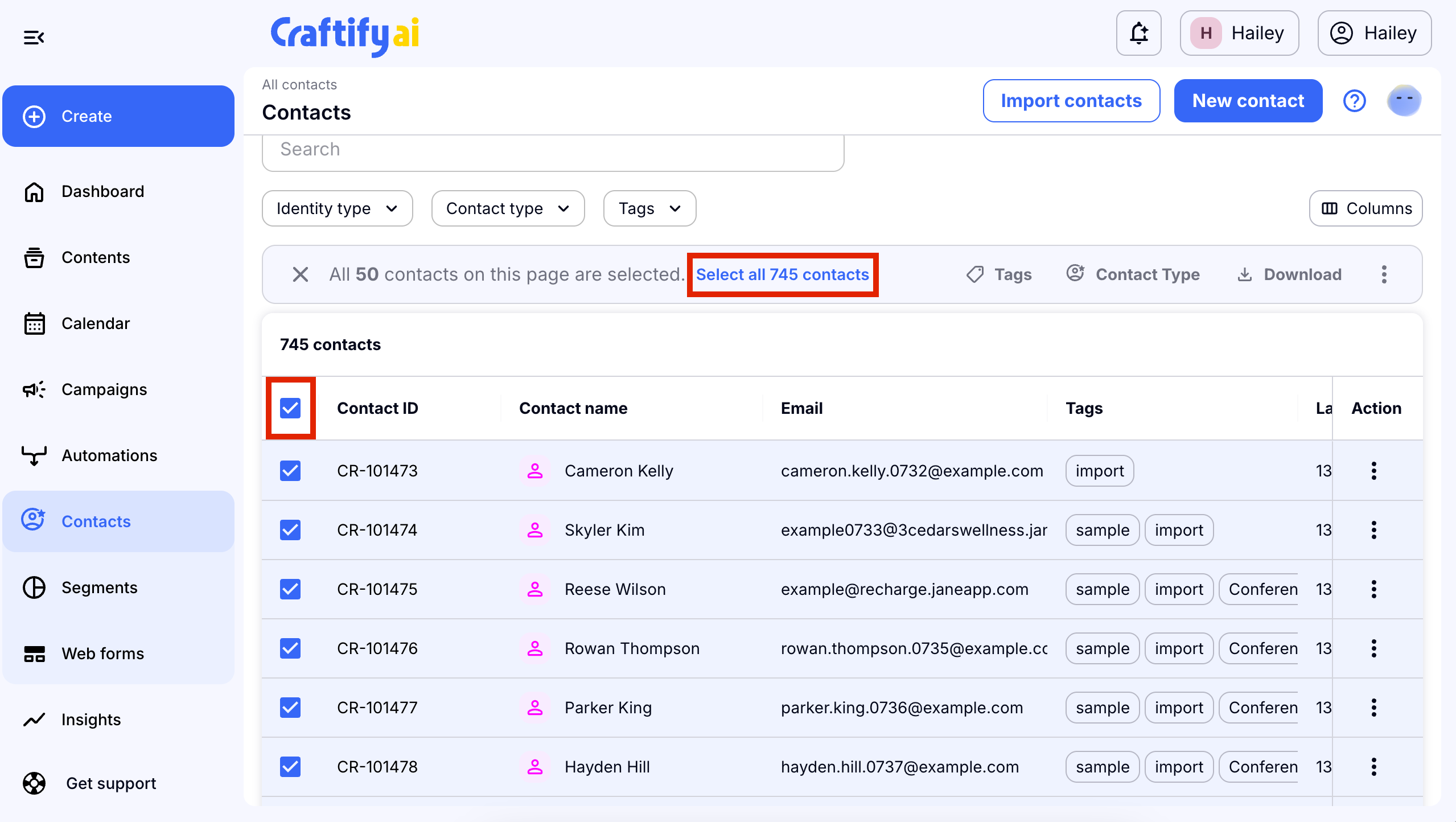The height and width of the screenshot is (822, 1456).
Task: Click Import contacts button
Action: pos(1071,101)
